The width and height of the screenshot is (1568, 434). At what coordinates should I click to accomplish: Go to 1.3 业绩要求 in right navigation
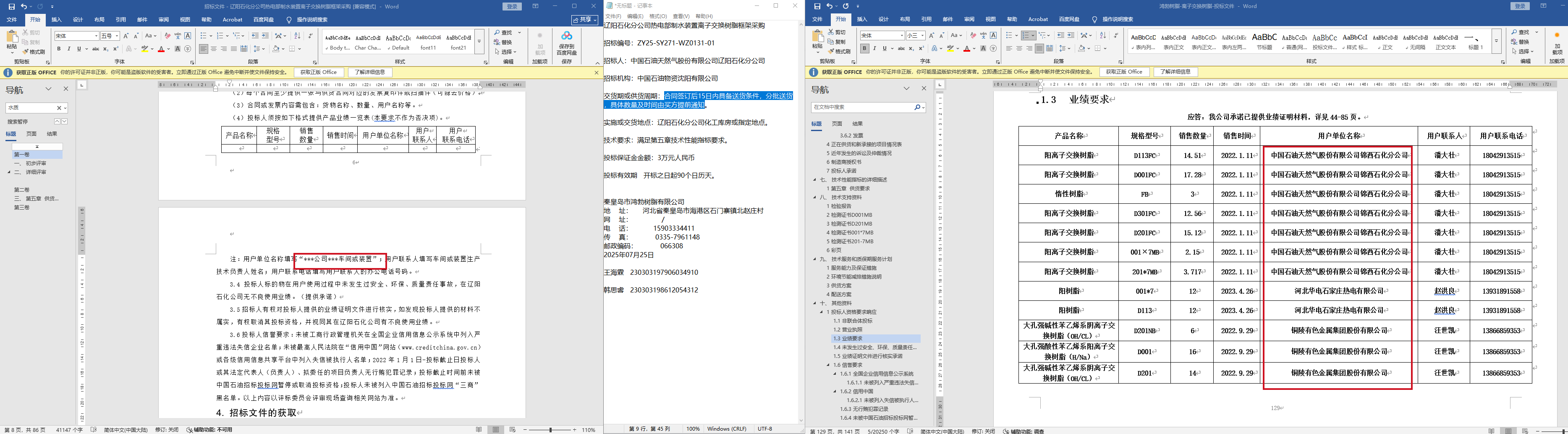click(848, 338)
